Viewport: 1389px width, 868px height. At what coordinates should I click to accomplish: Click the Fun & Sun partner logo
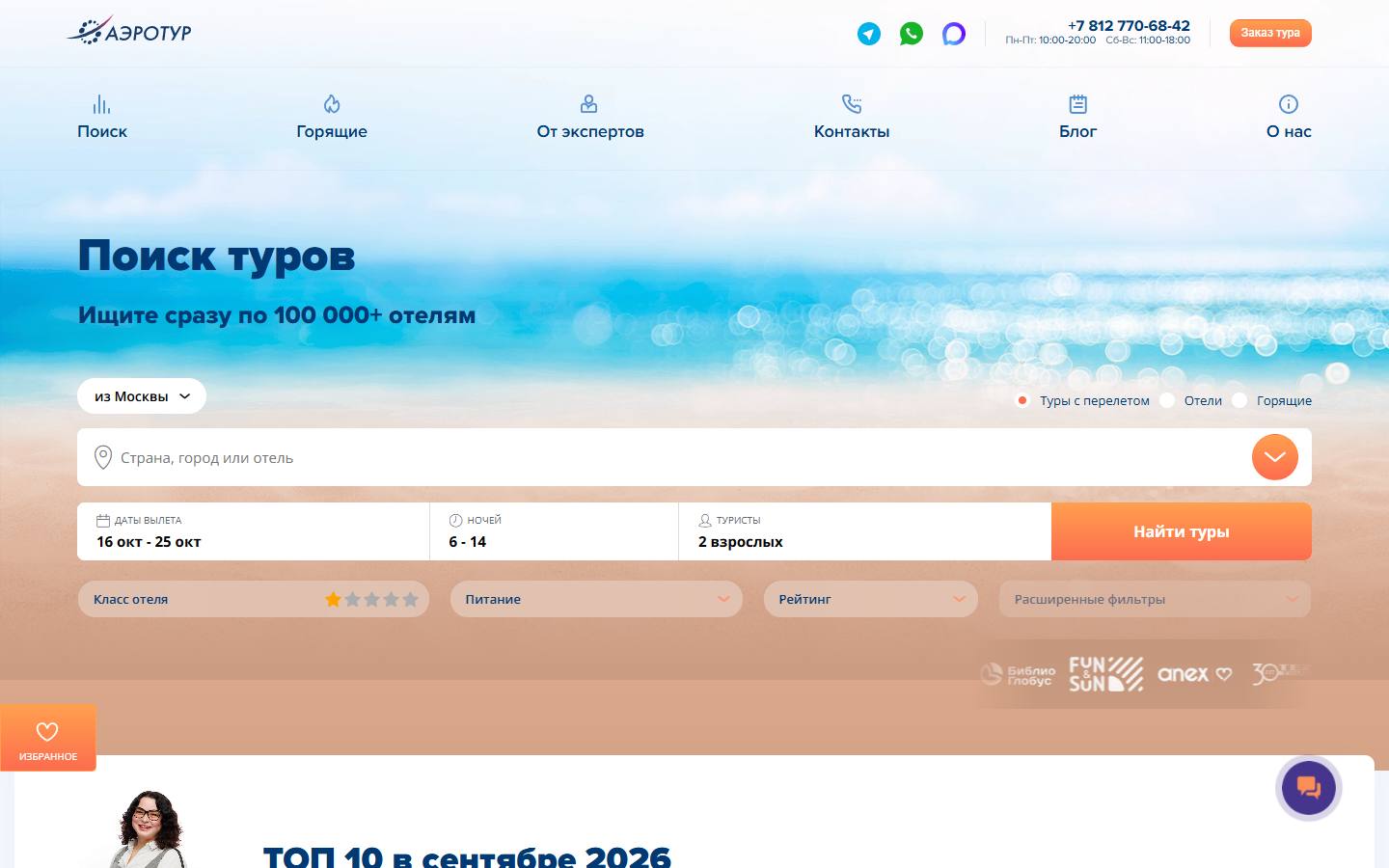tap(1105, 674)
